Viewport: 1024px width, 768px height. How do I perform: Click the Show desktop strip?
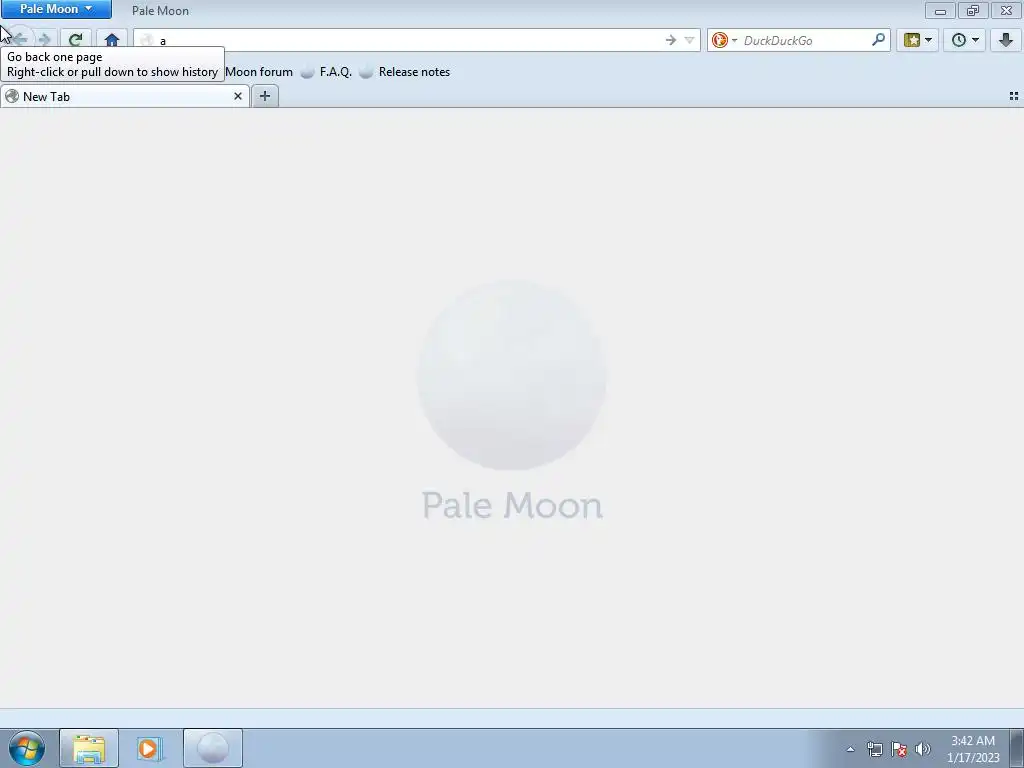click(x=1017, y=748)
